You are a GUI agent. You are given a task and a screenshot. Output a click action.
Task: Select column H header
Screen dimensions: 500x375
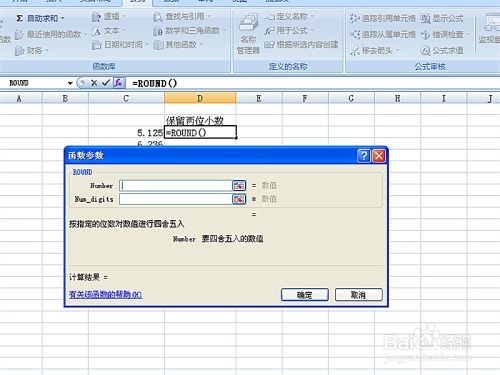tap(398, 98)
